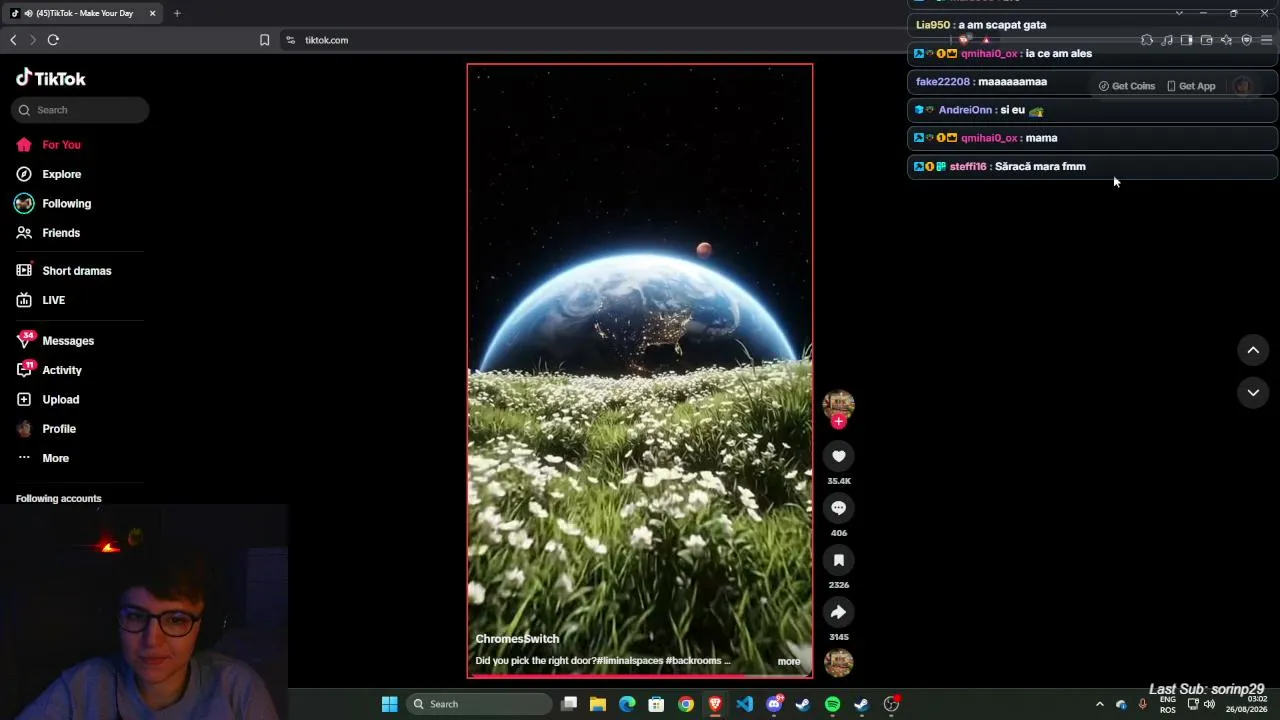Open the Friends page
The image size is (1280, 720).
(48, 233)
